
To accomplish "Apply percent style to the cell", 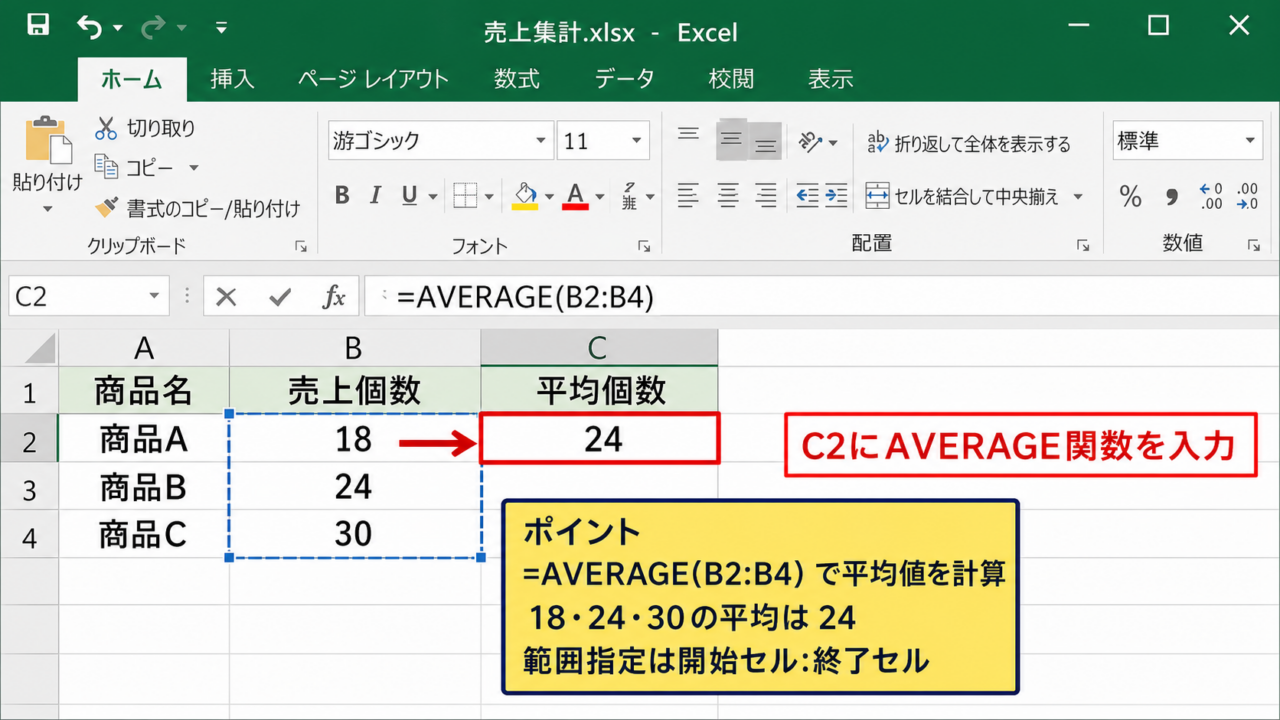I will tap(1131, 196).
